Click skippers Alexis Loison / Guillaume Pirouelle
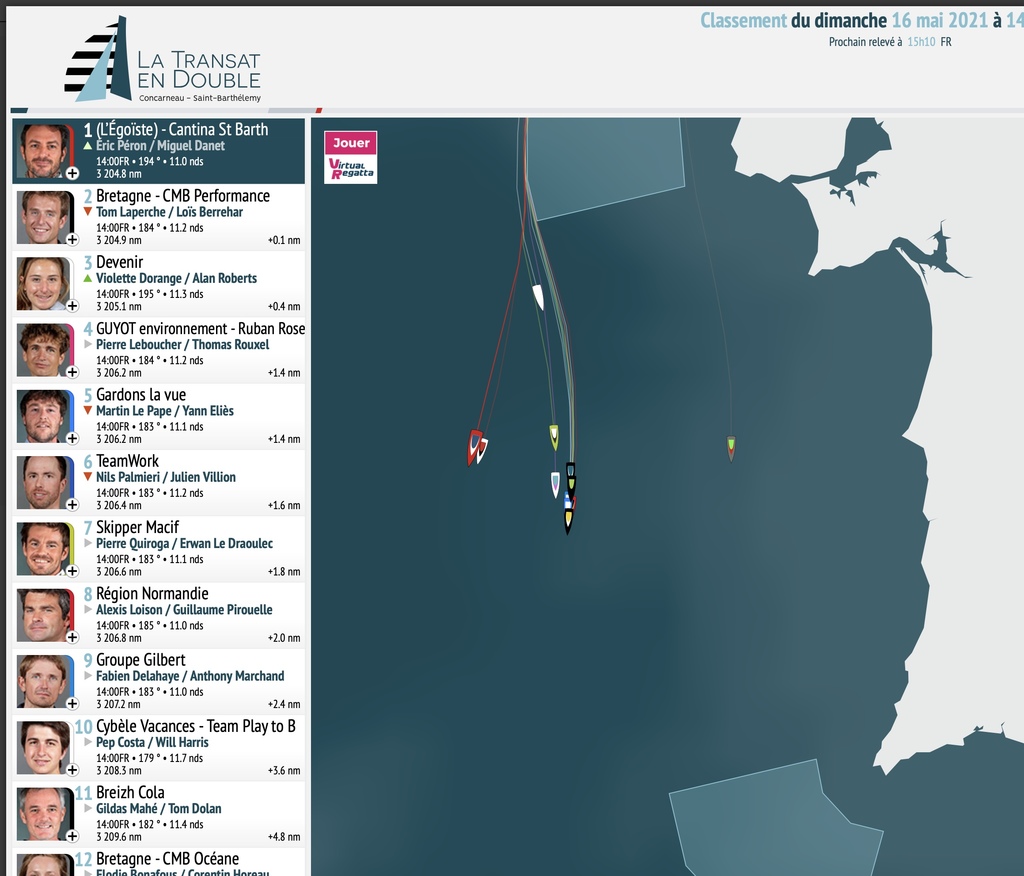Screen dimensions: 1024x876 coord(184,609)
